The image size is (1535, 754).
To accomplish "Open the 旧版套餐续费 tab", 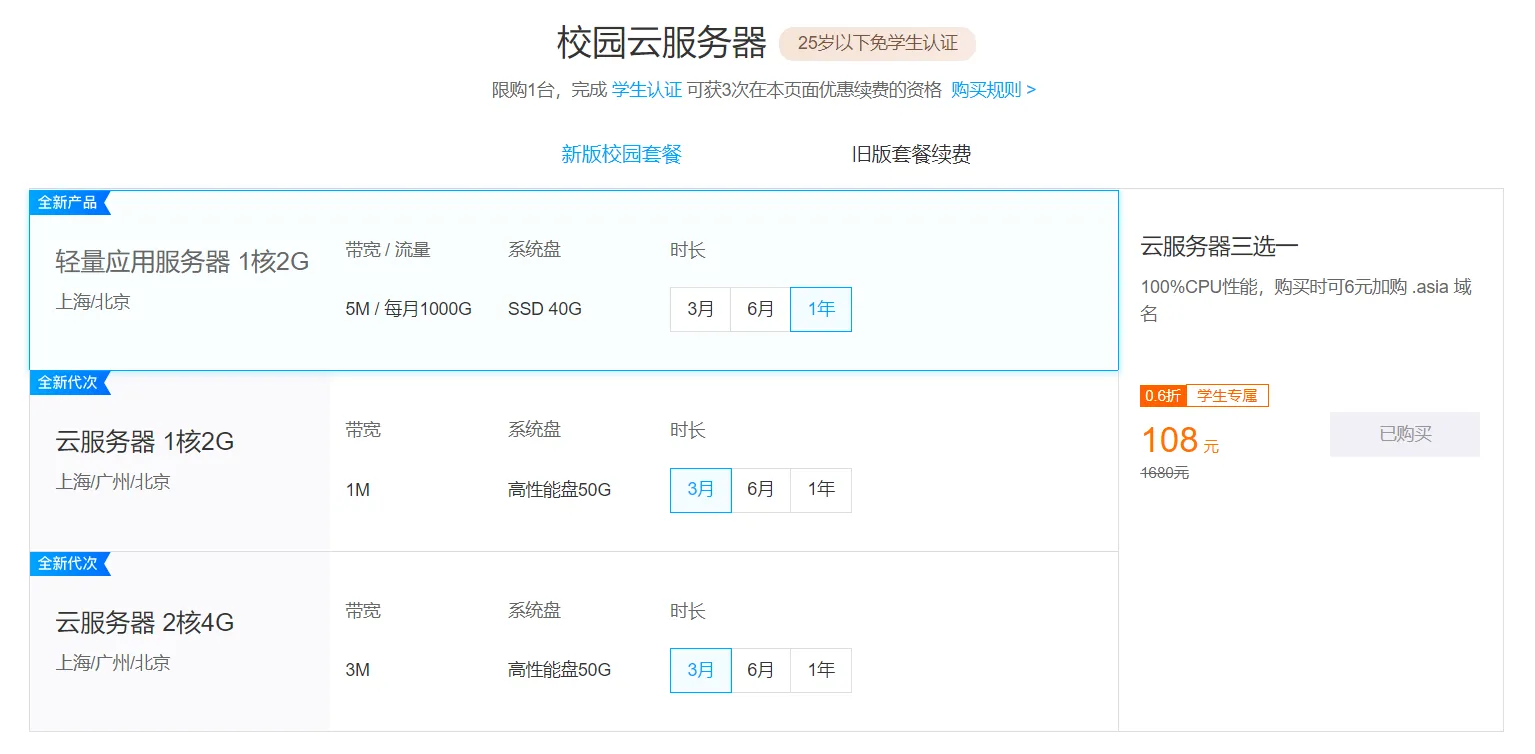I will coord(911,154).
